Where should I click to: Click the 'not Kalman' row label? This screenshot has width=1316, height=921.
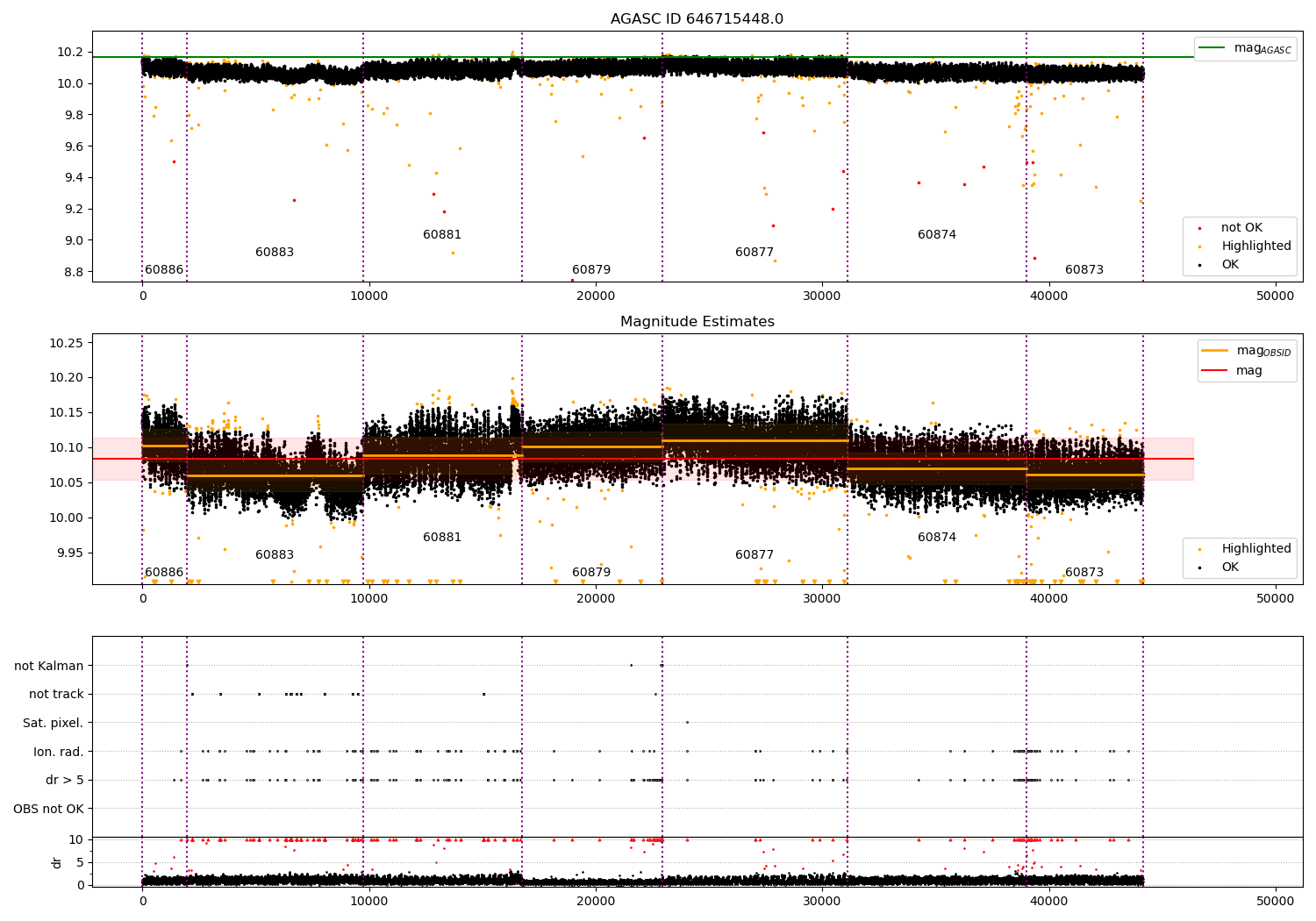click(49, 666)
